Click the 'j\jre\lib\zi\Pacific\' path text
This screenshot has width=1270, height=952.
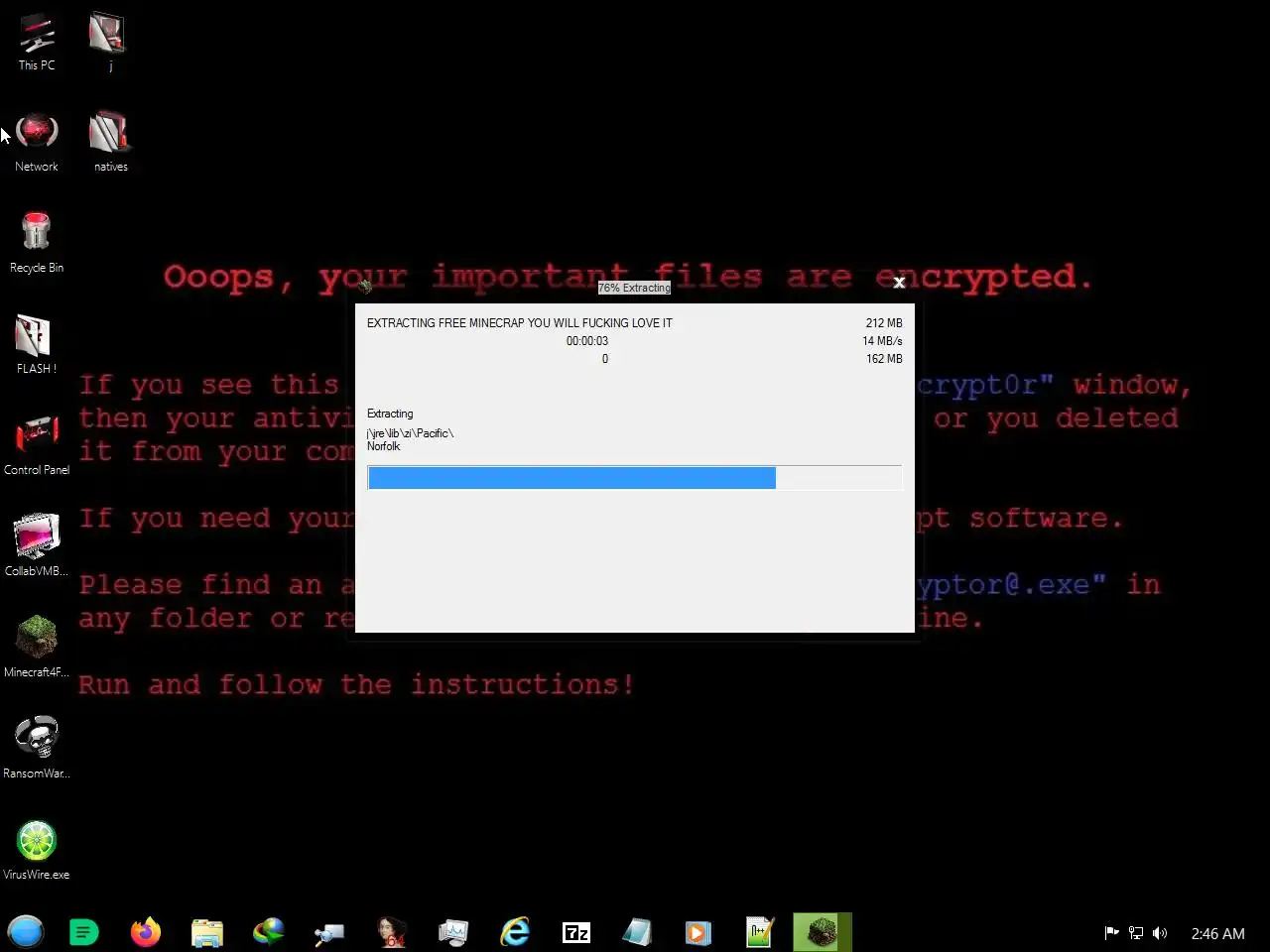[410, 433]
